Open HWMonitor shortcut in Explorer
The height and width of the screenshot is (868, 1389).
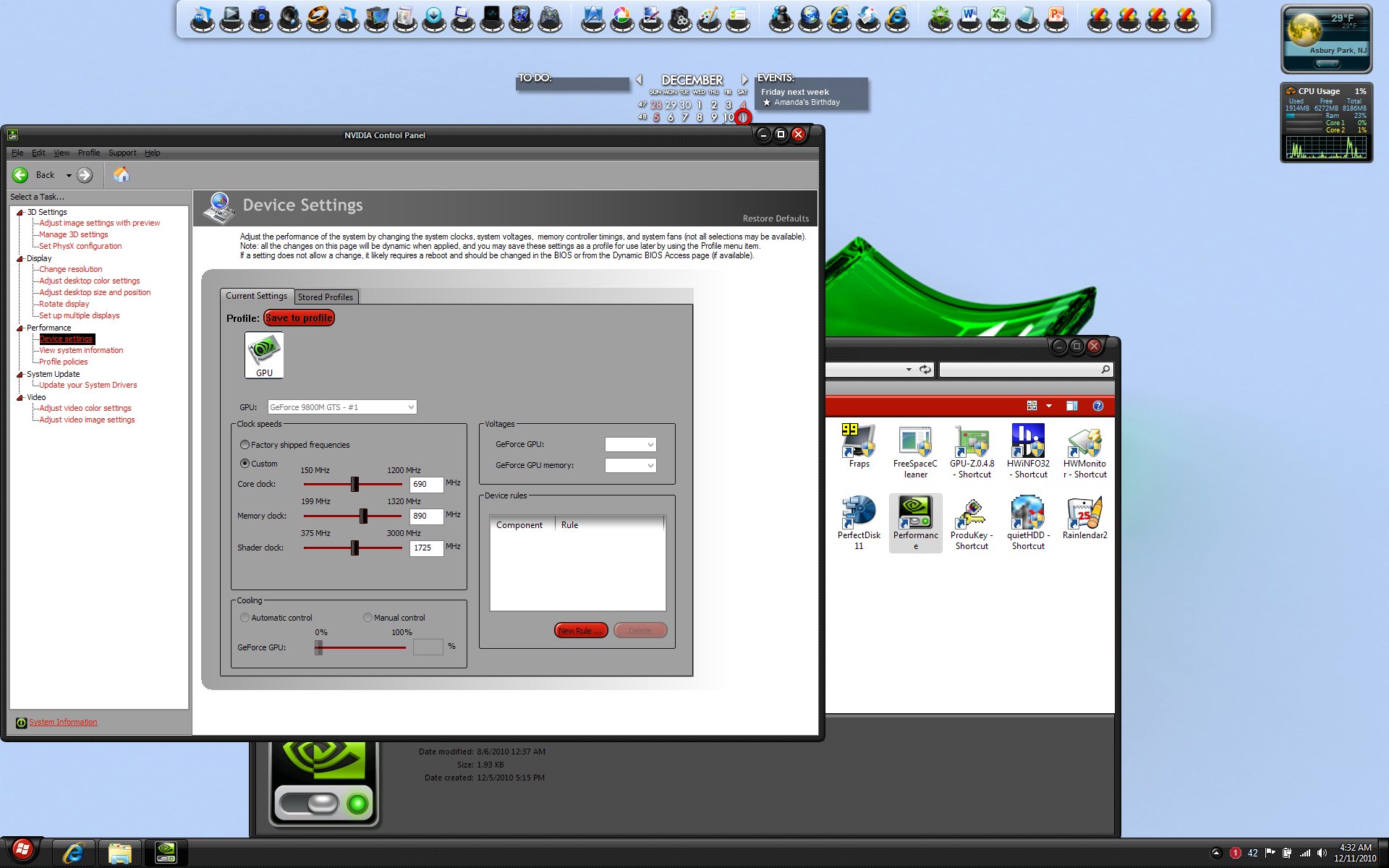tap(1084, 452)
